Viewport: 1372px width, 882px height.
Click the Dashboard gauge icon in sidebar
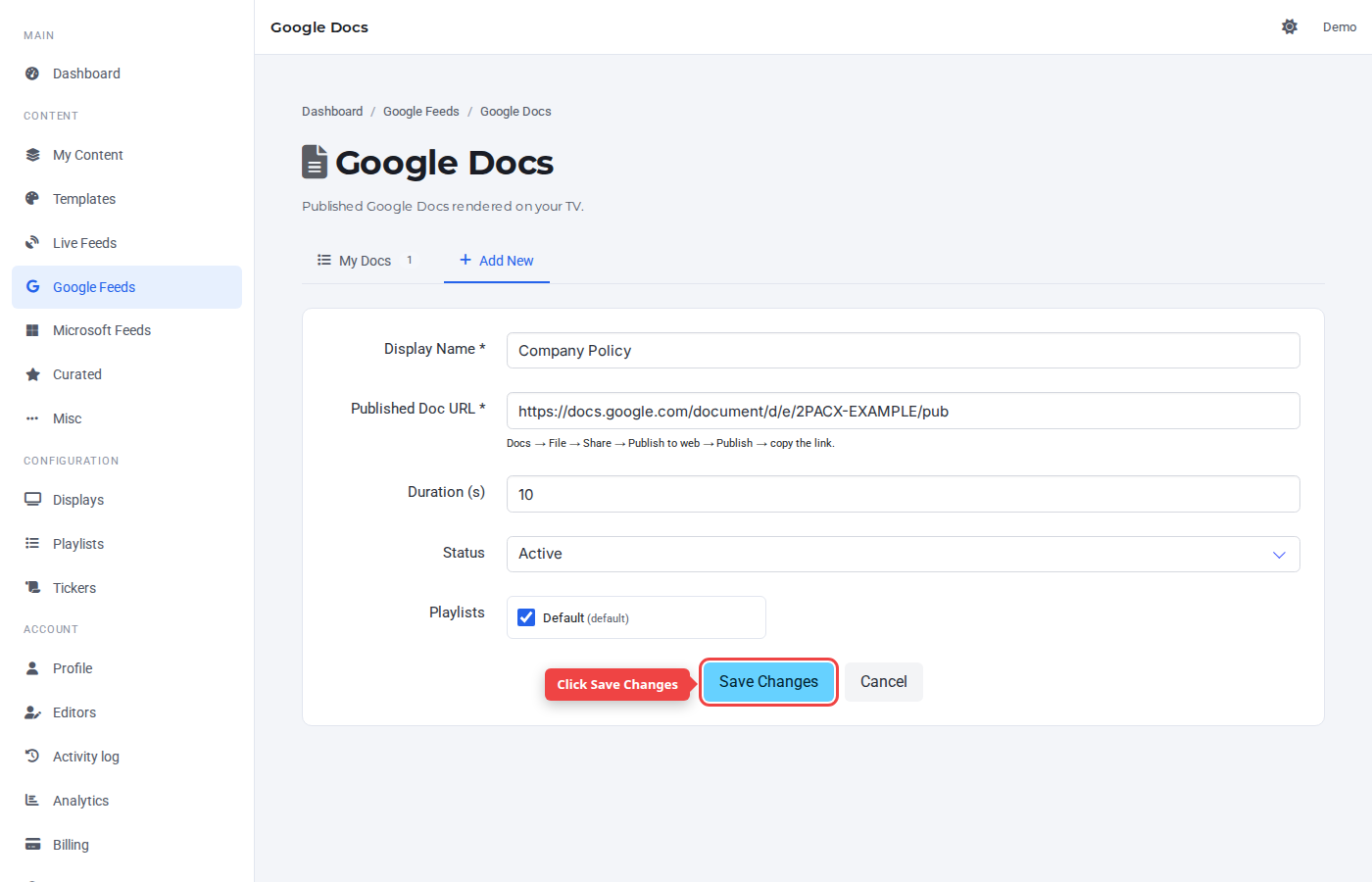click(x=32, y=73)
